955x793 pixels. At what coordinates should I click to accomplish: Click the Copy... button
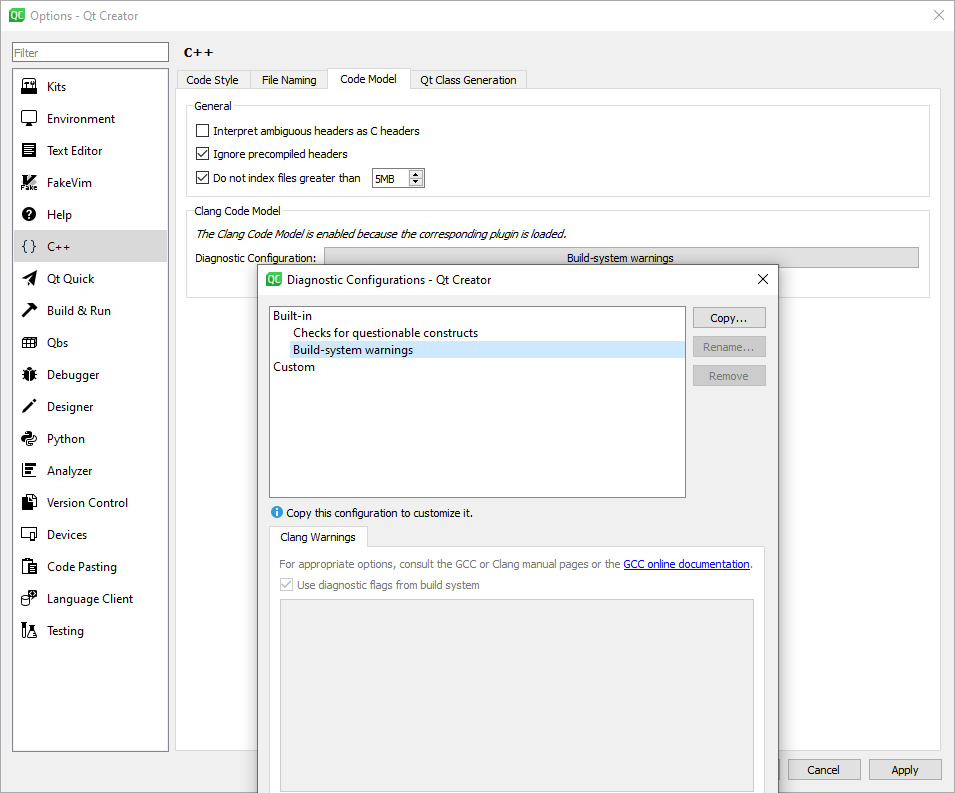click(x=728, y=318)
